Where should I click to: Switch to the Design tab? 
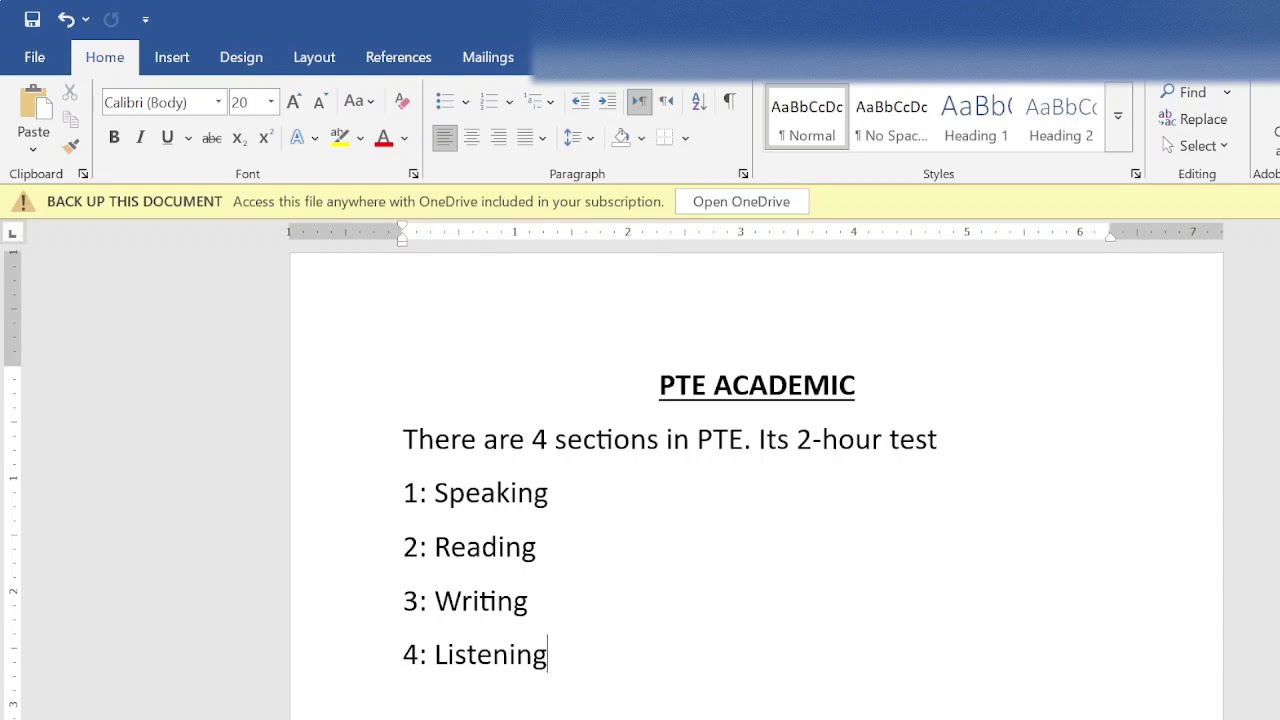tap(241, 57)
